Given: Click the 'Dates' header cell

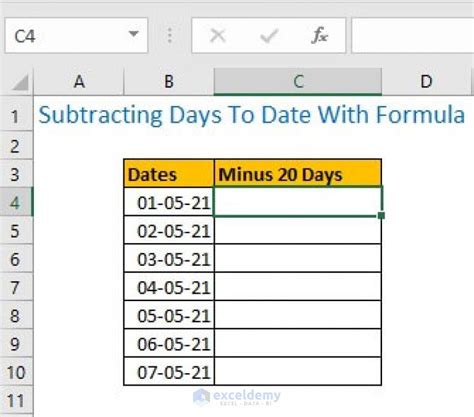Looking at the screenshot, I should click(169, 173).
